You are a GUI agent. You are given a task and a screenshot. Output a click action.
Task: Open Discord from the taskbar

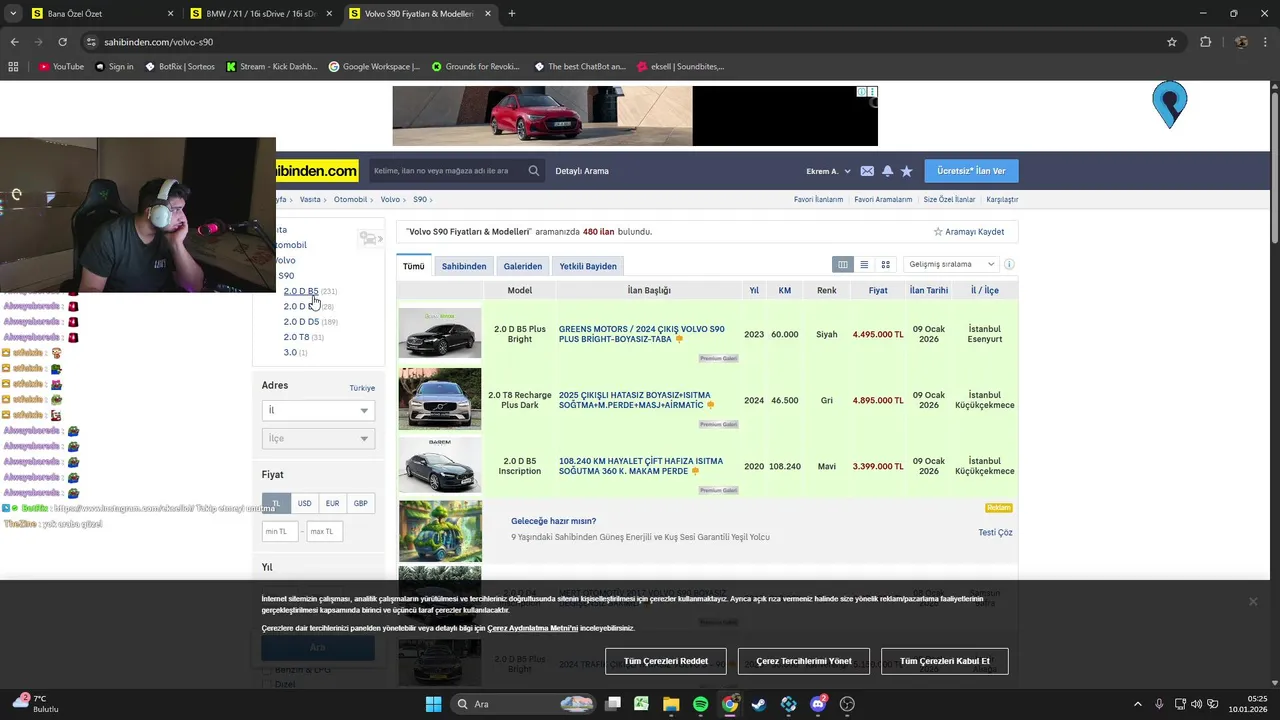coord(819,704)
